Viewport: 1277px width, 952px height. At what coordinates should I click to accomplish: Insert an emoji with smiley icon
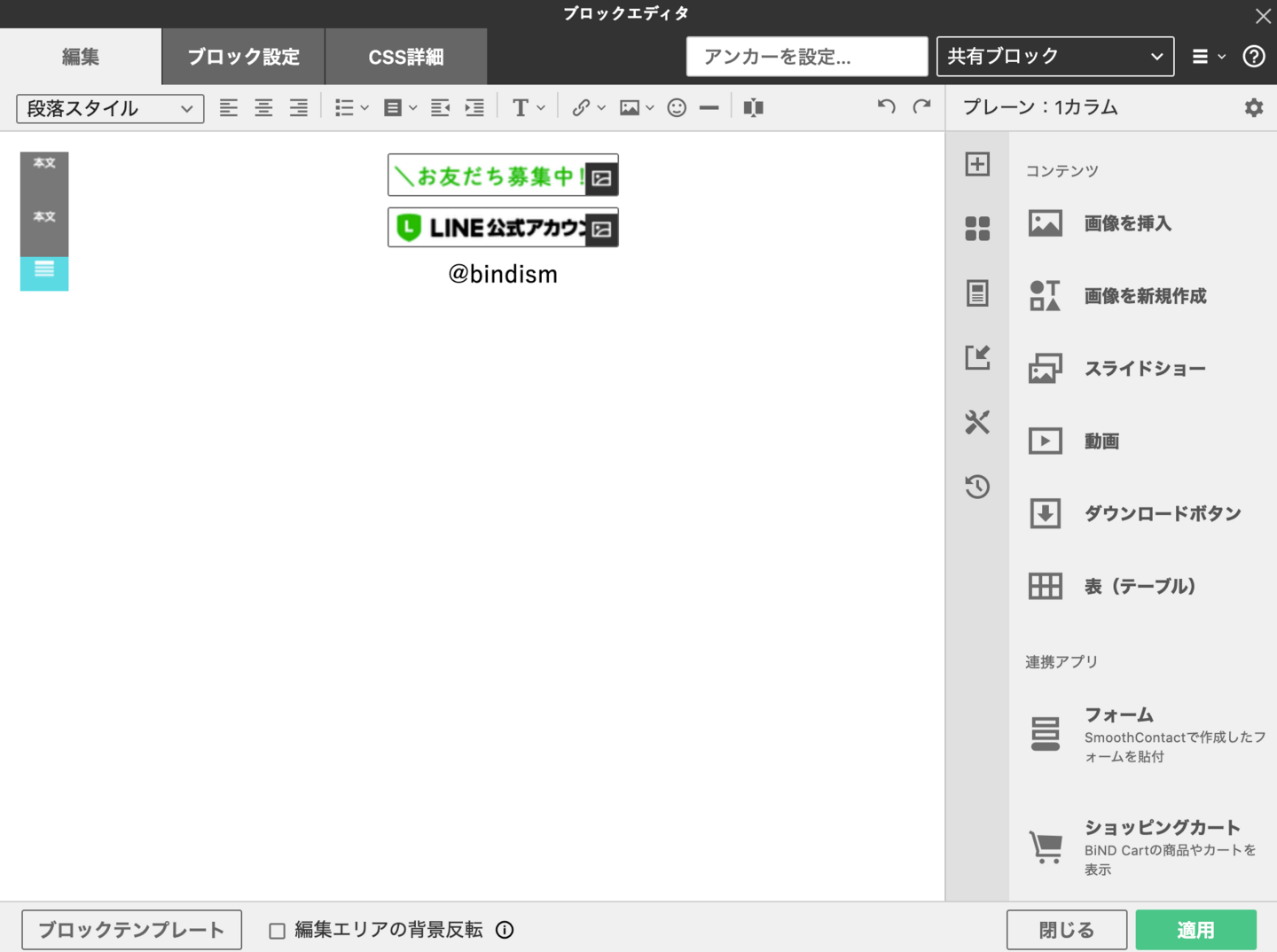coord(677,108)
